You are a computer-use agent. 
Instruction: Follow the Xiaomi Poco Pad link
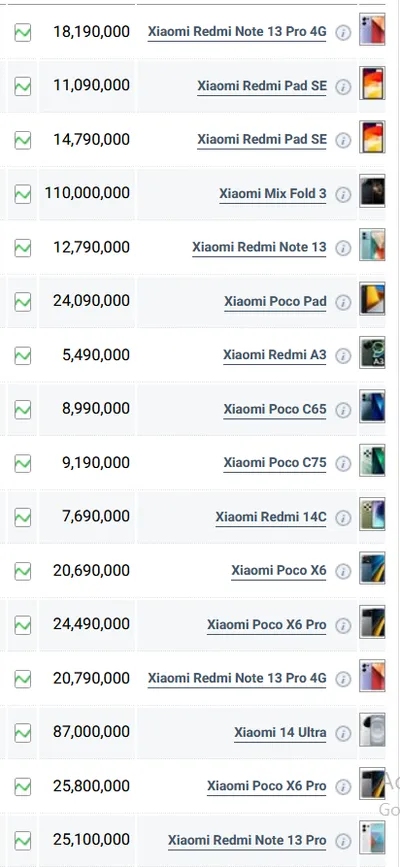[275, 302]
